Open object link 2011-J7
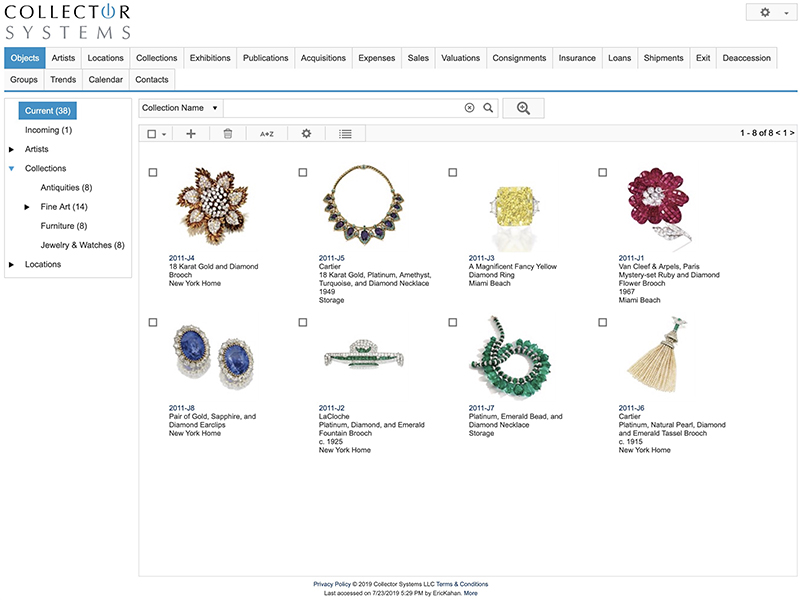The image size is (800, 600). [481, 408]
